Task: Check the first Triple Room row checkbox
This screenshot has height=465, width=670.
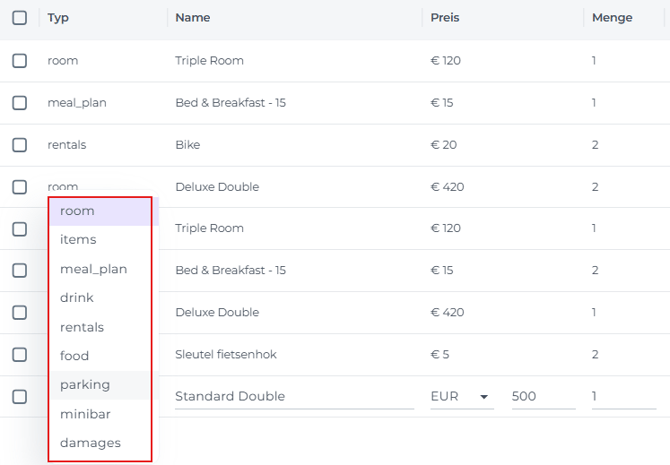Action: [x=20, y=61]
